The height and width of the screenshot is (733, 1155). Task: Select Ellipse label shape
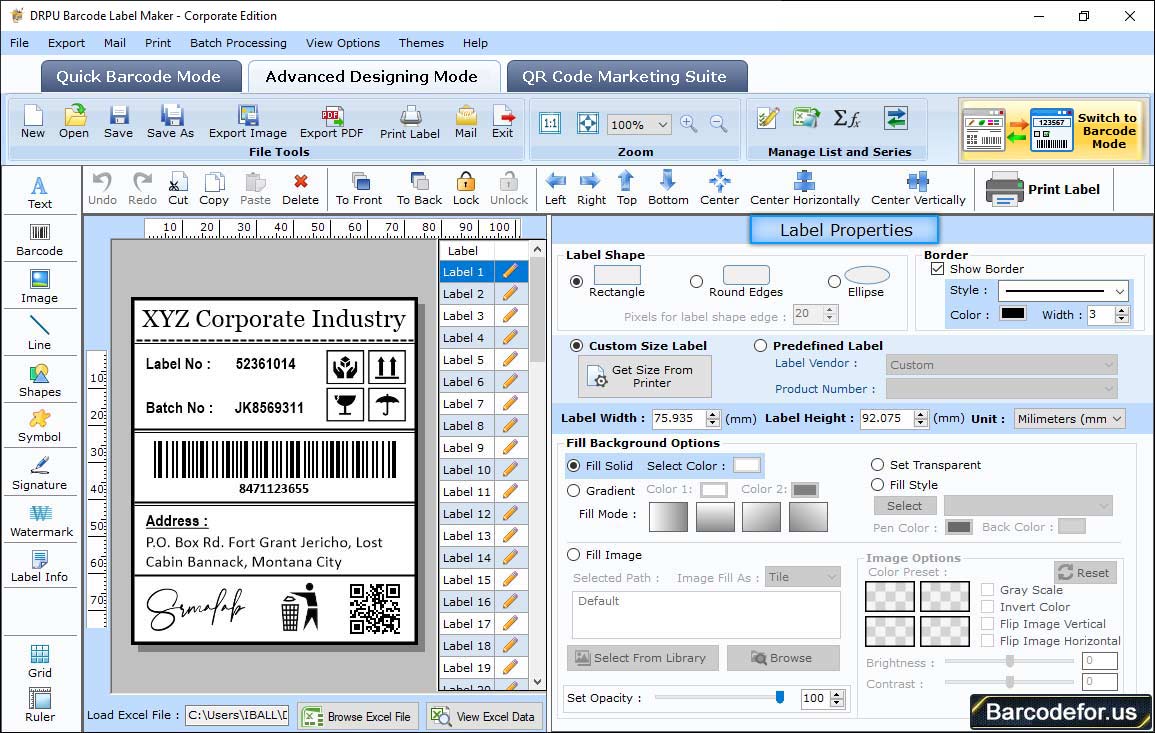[834, 281]
